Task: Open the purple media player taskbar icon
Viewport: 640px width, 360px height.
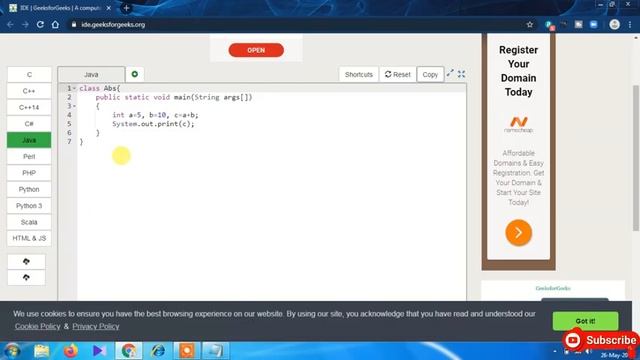Action: pyautogui.click(x=99, y=351)
